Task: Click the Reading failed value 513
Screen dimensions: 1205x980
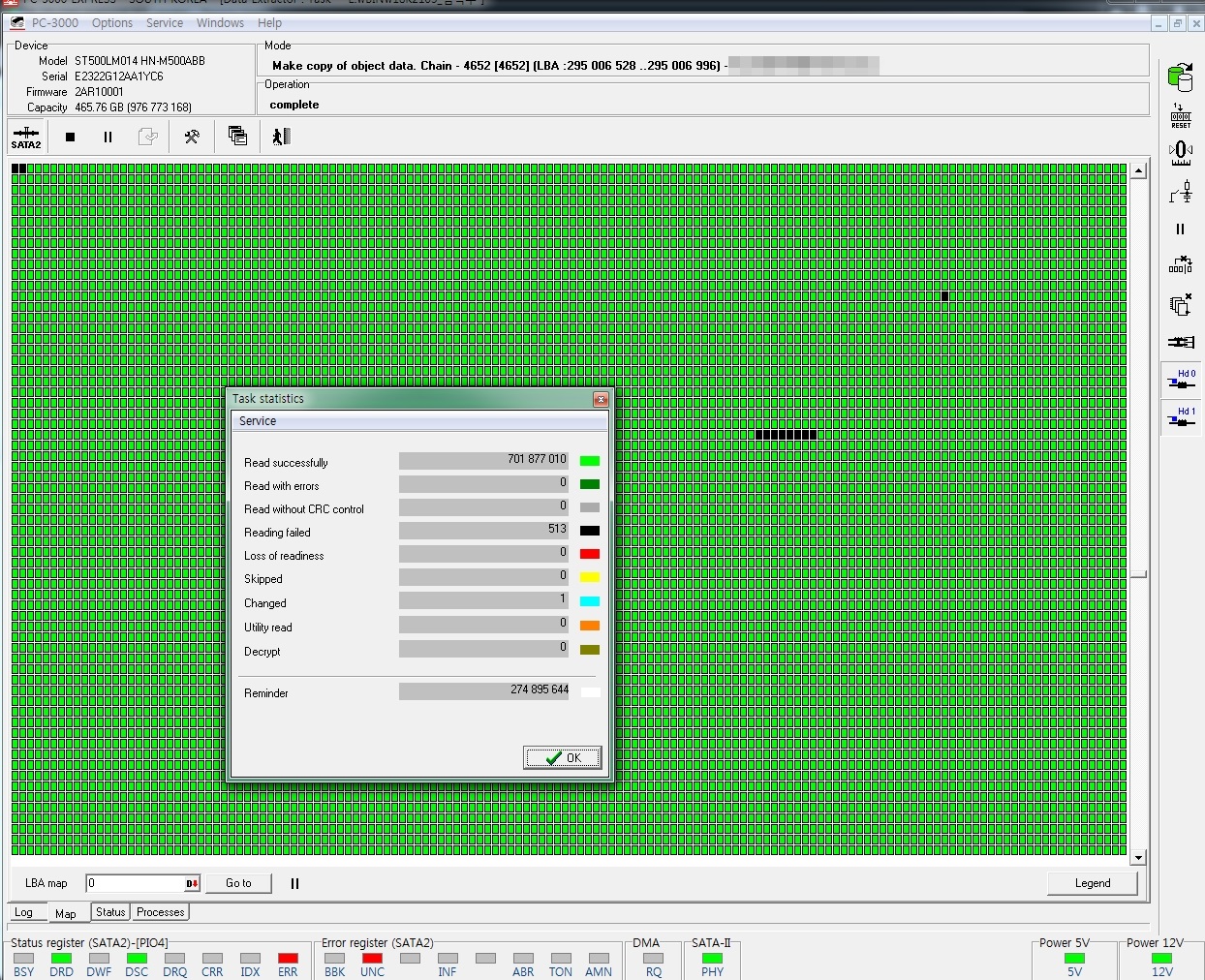Action: point(483,529)
